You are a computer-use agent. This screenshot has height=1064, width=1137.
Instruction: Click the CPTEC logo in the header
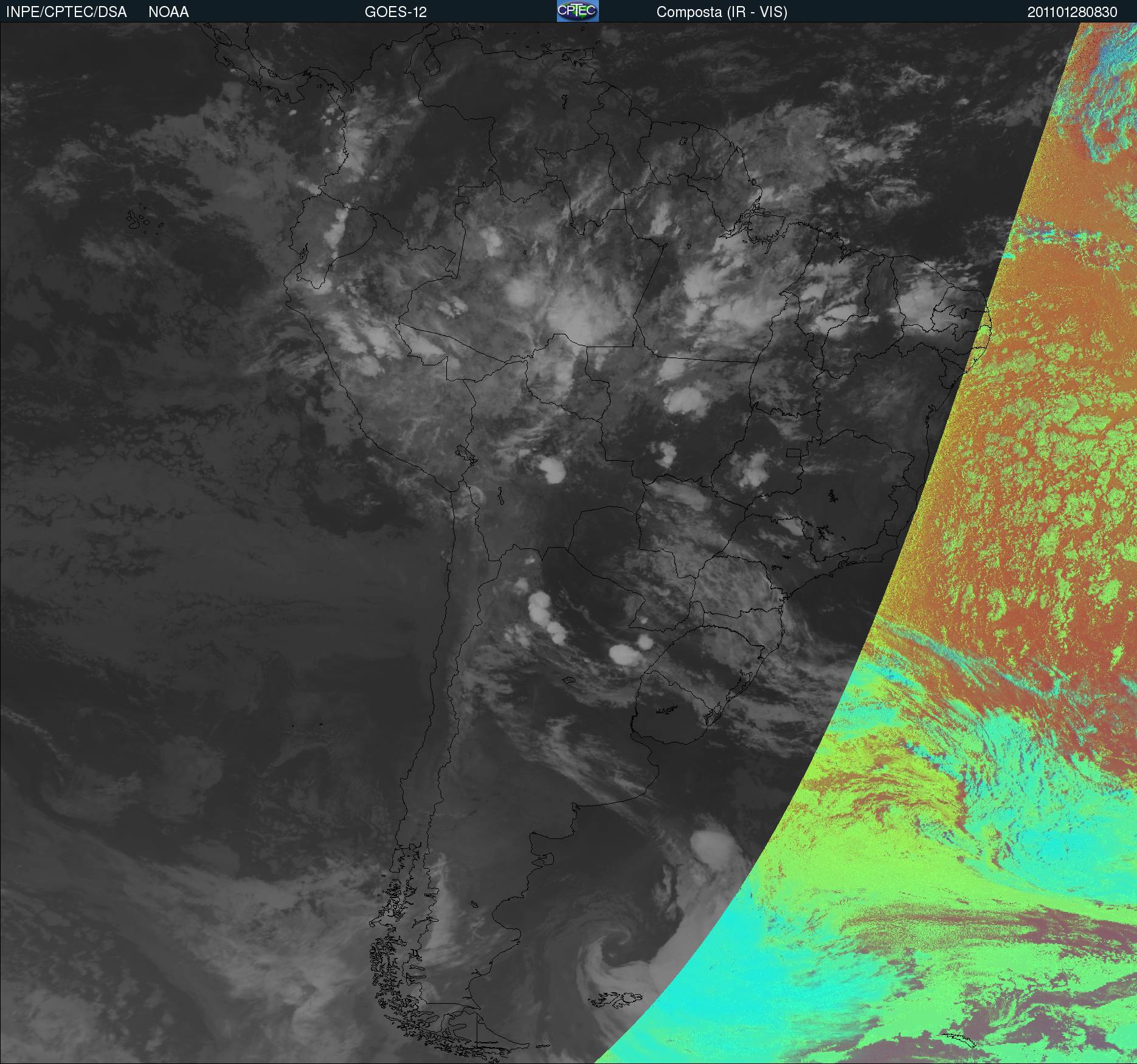pyautogui.click(x=578, y=11)
